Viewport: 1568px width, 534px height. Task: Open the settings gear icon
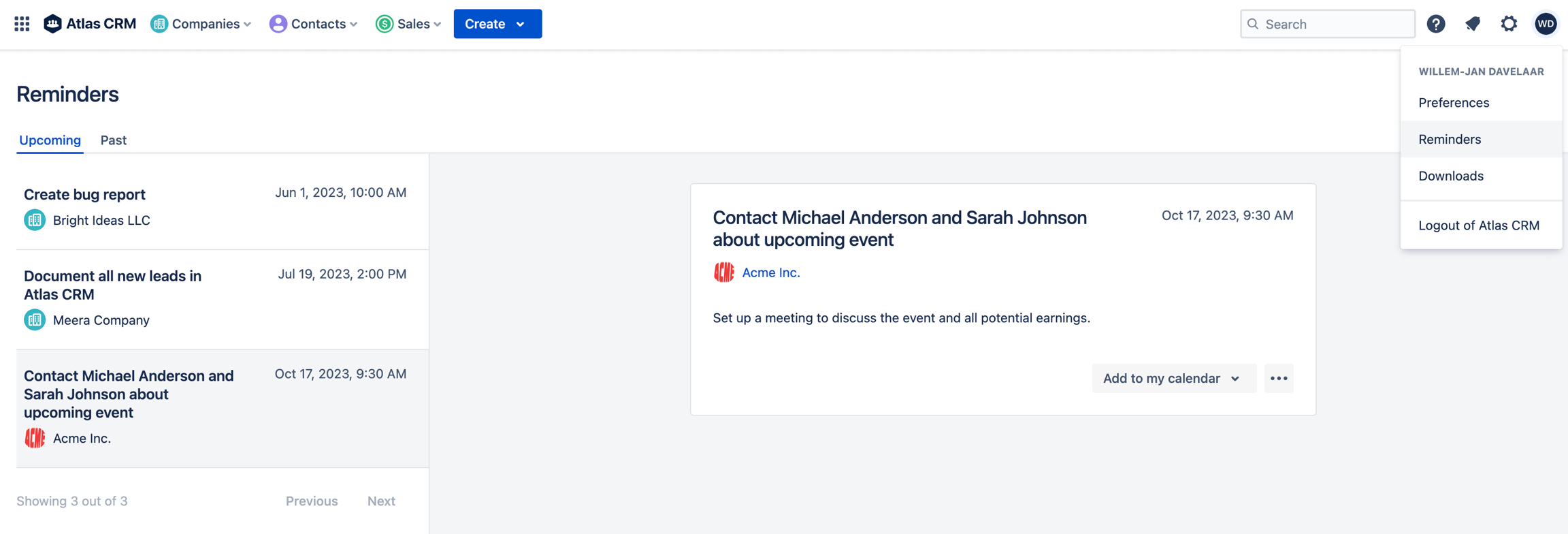click(x=1509, y=24)
